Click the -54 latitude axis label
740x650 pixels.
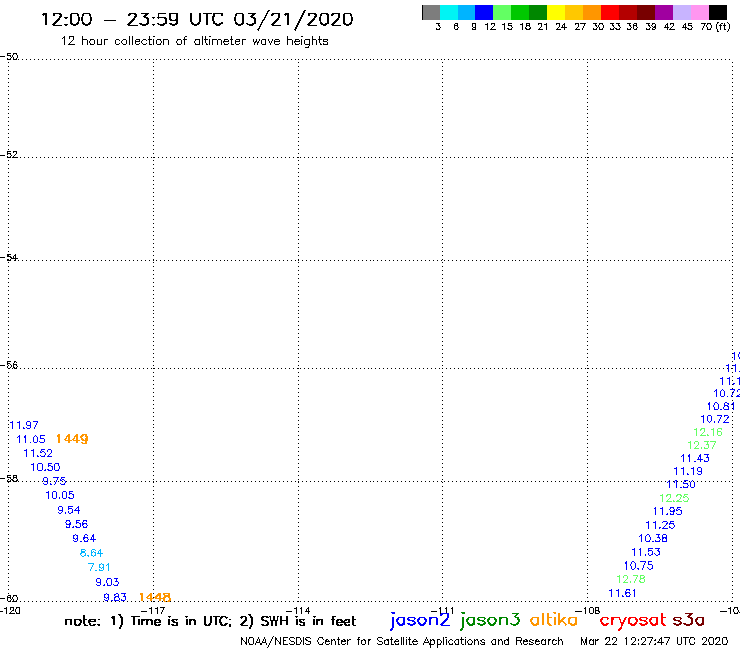pos(9,258)
